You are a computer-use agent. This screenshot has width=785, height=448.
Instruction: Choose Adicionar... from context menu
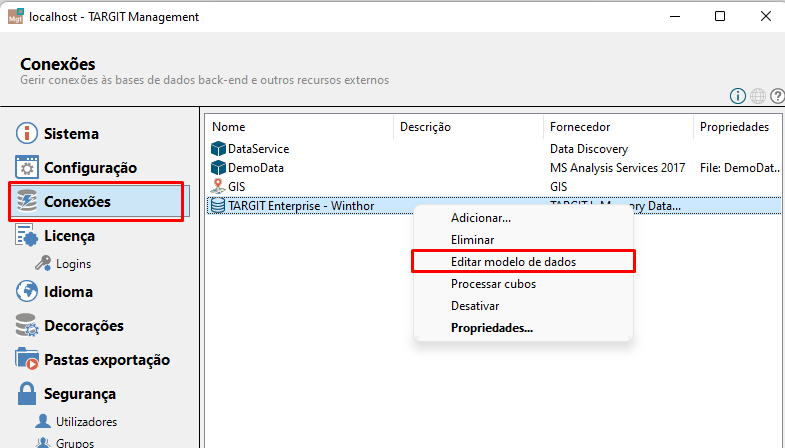pyautogui.click(x=481, y=218)
